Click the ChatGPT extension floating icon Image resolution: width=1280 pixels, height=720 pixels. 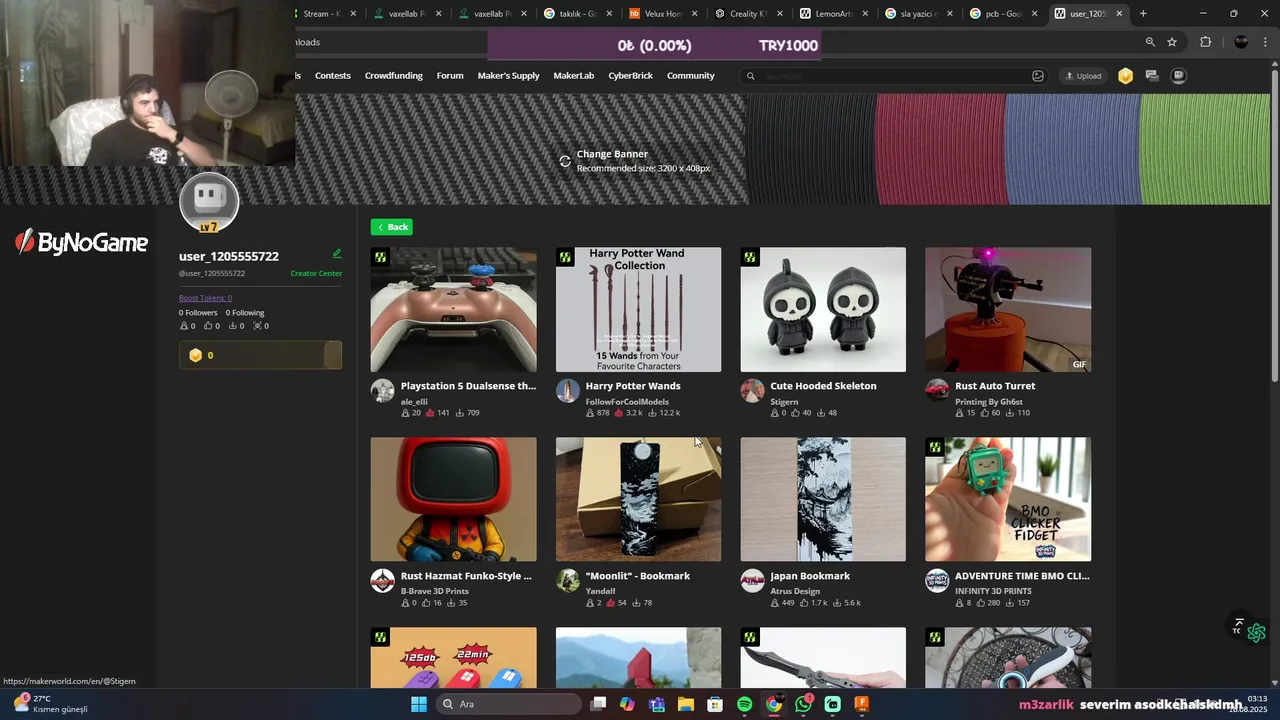[1257, 633]
